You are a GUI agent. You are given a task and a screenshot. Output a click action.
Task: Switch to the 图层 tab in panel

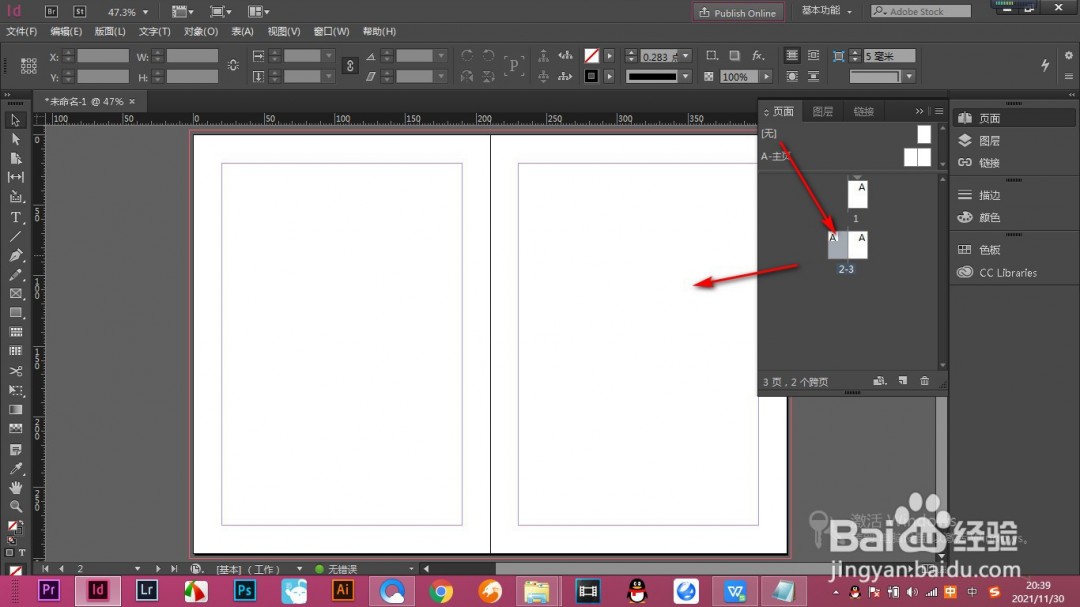822,111
